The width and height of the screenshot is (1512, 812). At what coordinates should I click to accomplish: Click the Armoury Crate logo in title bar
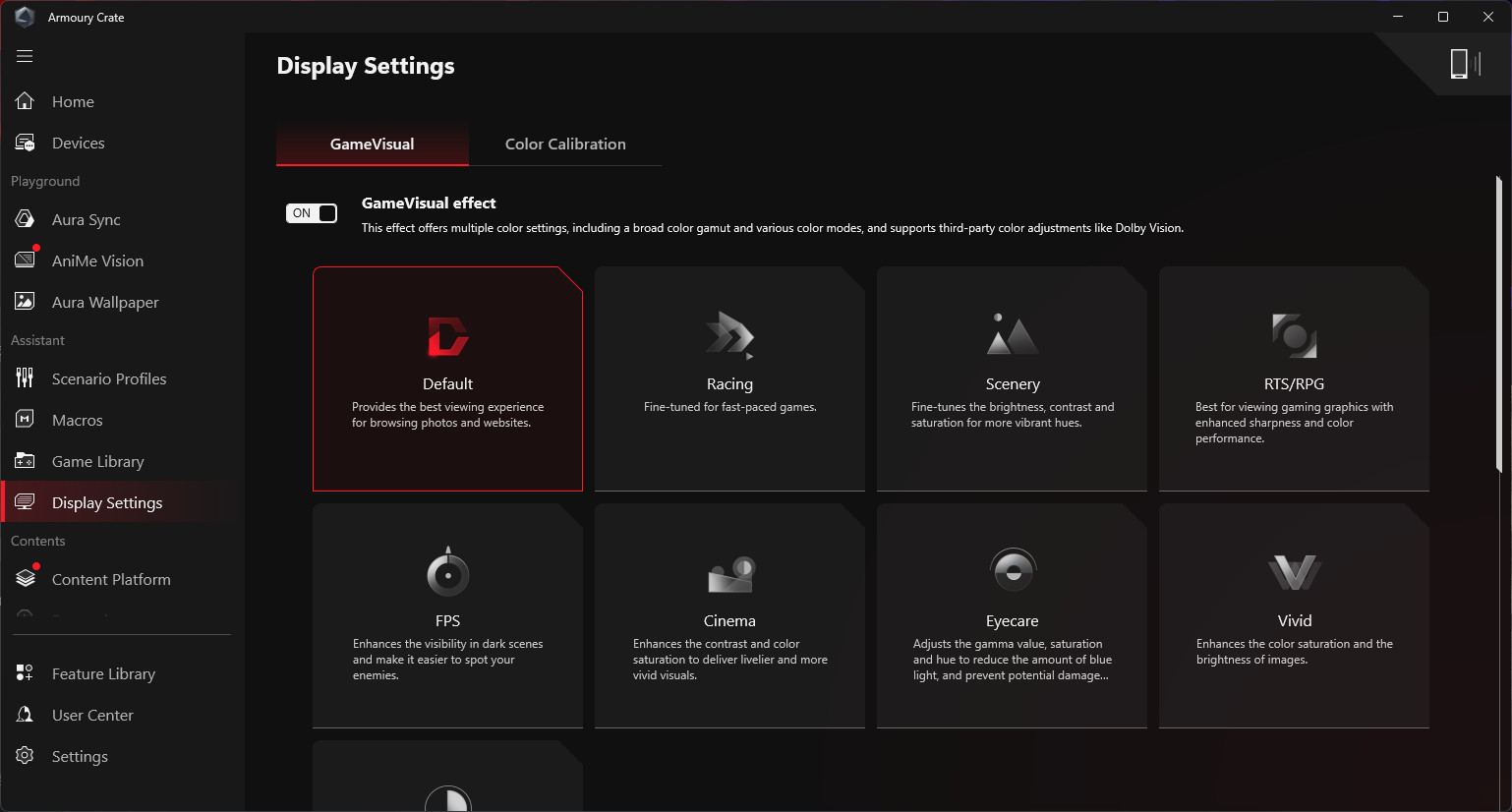[25, 17]
